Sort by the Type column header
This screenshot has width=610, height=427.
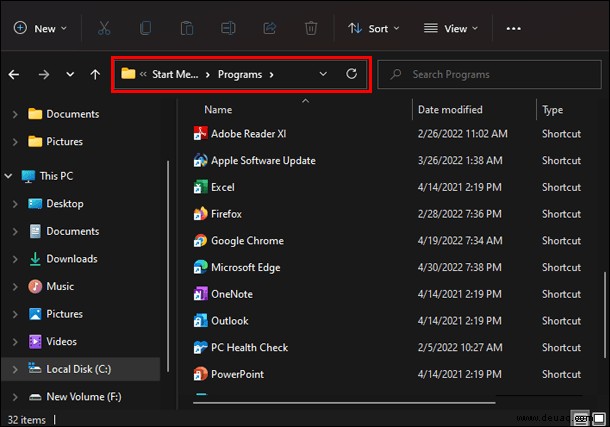[x=552, y=110]
